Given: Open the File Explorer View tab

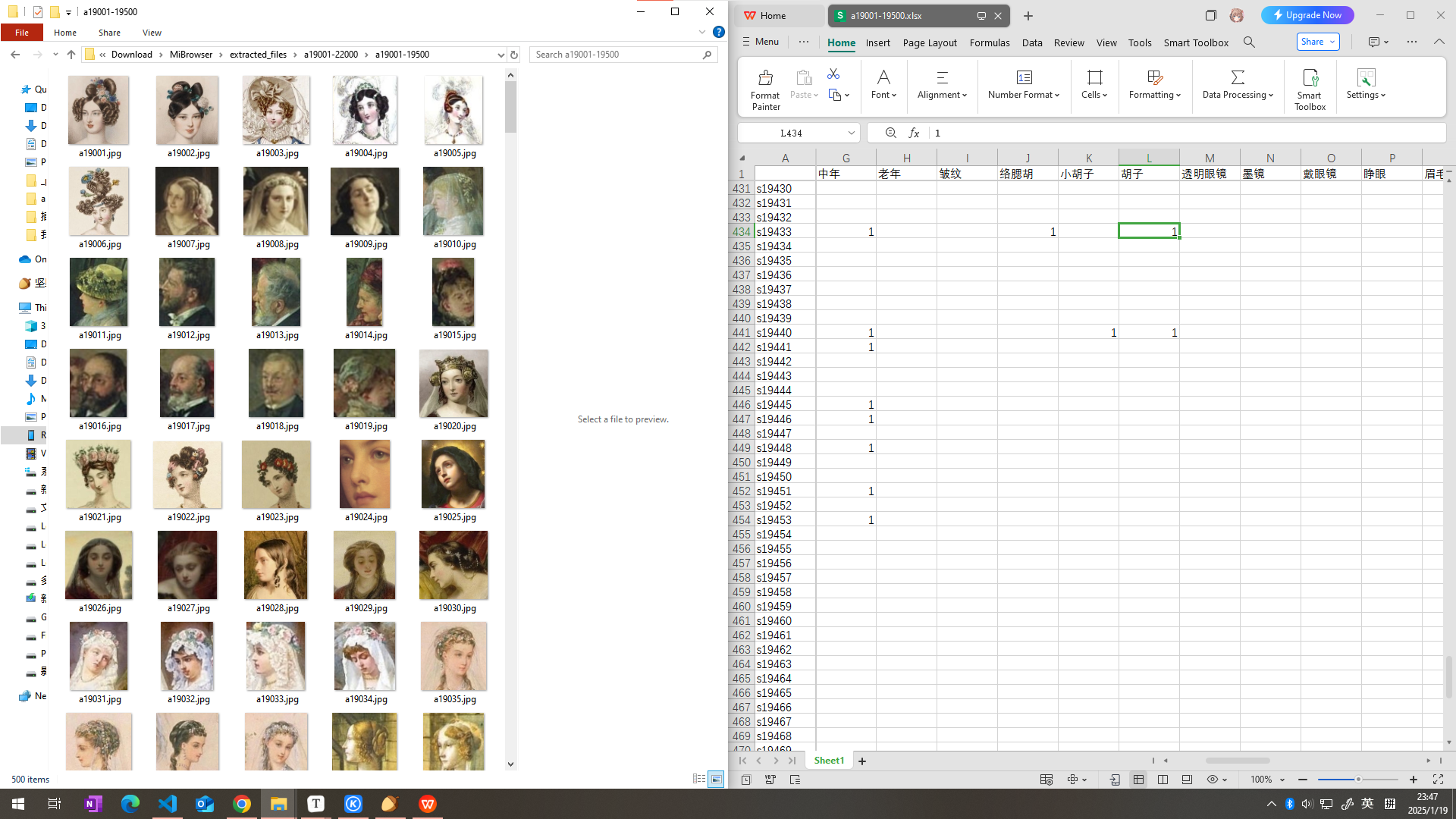Looking at the screenshot, I should coord(152,33).
